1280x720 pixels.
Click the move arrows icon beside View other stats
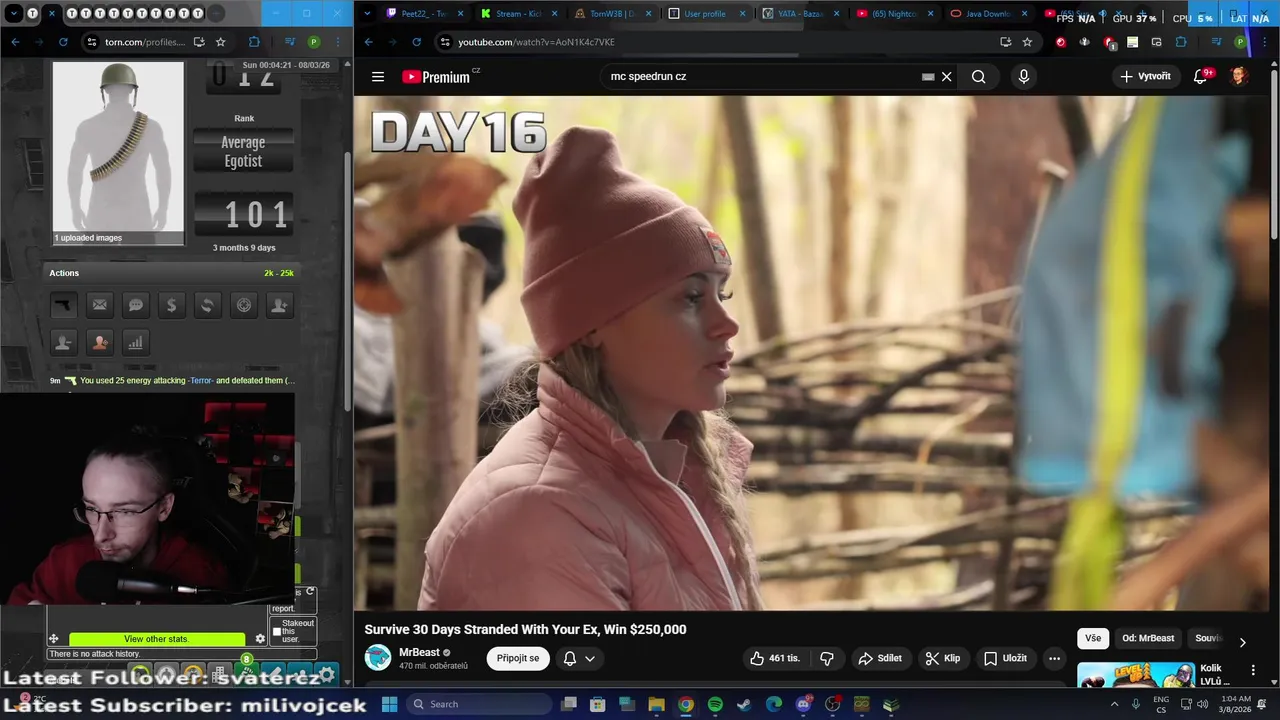(54, 639)
